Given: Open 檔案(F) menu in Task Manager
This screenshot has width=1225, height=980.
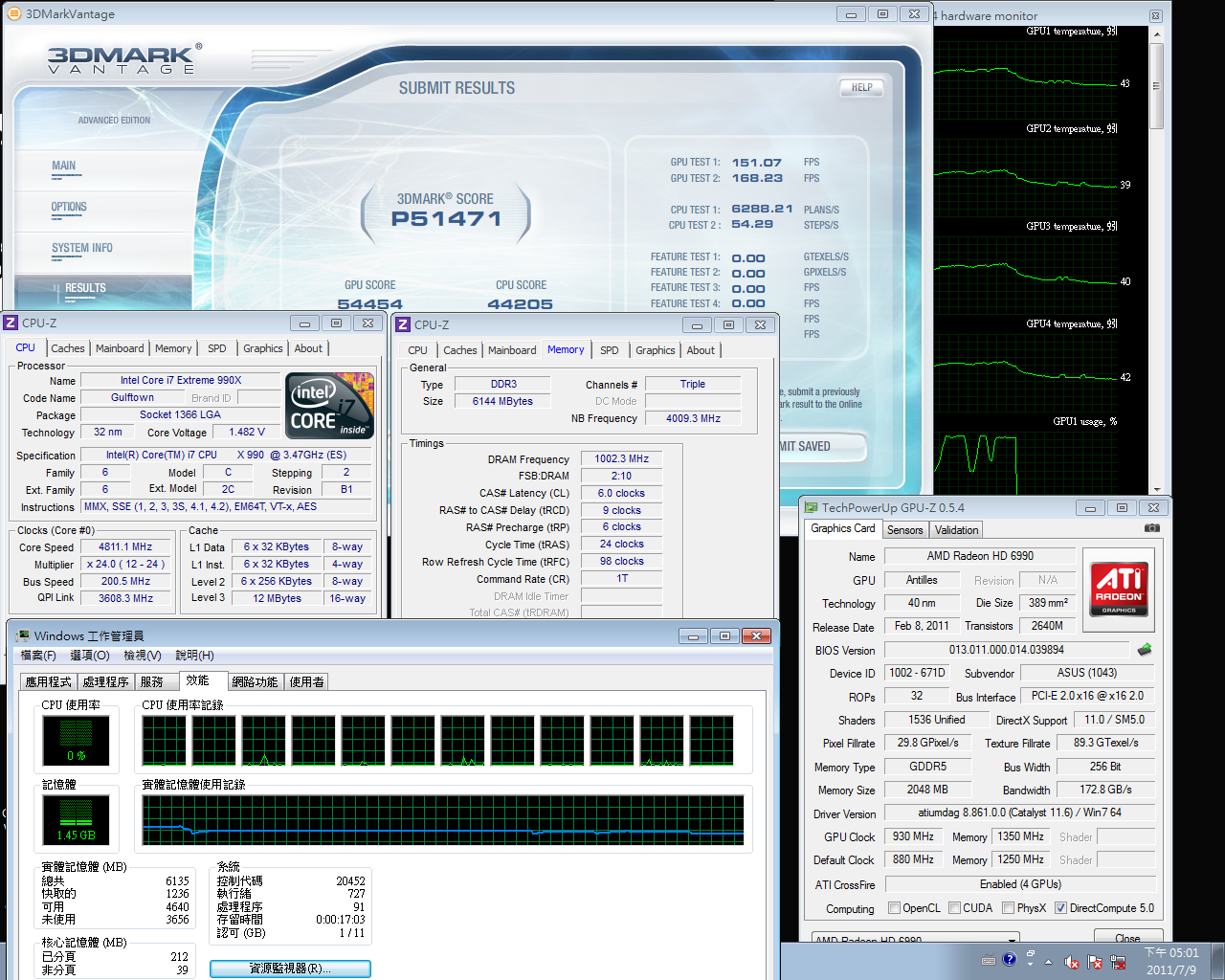Looking at the screenshot, I should (38, 656).
